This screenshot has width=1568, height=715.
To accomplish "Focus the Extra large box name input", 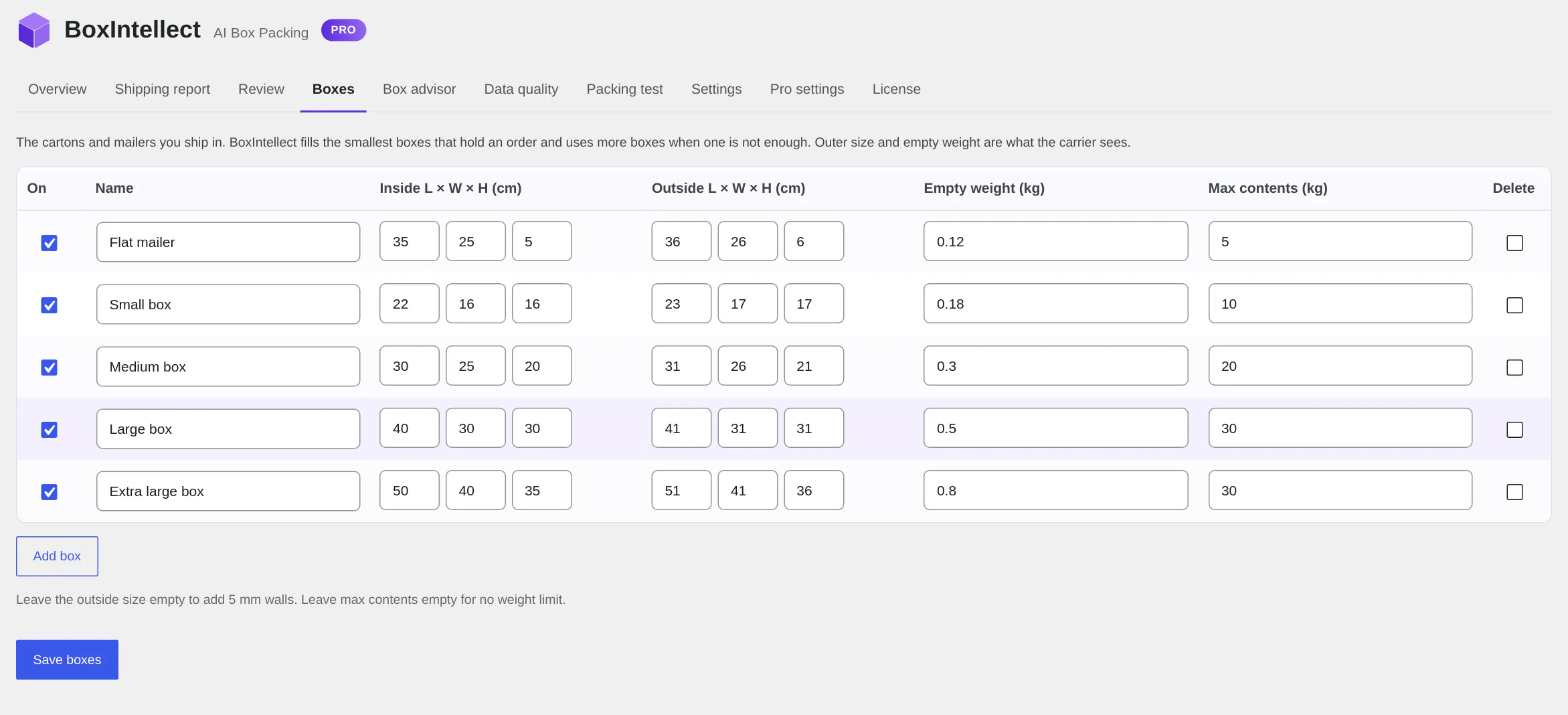I will click(x=228, y=491).
